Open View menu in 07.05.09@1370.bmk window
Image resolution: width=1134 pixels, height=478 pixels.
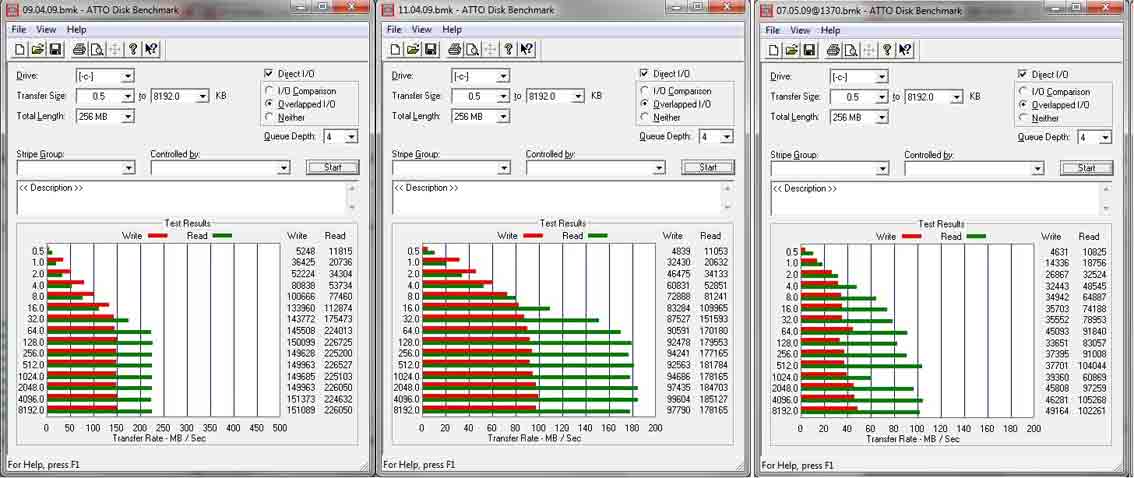coord(800,30)
